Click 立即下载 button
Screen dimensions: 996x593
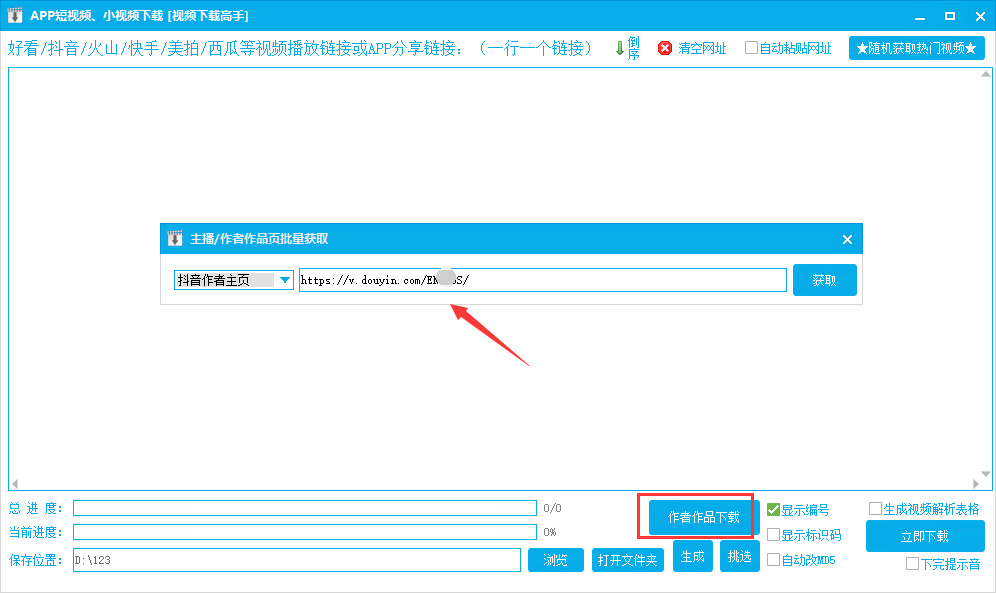[x=925, y=536]
